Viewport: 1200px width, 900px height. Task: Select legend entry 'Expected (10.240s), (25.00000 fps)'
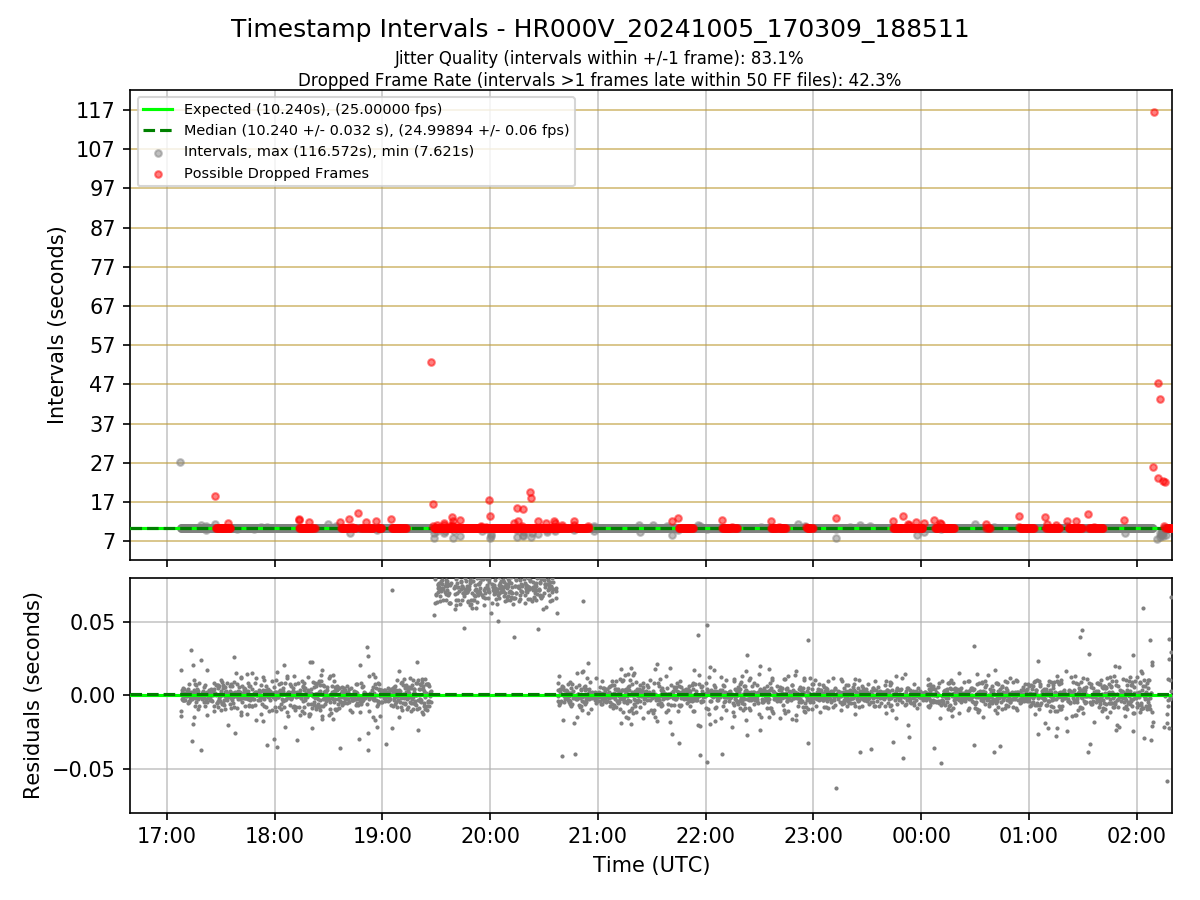click(x=313, y=109)
